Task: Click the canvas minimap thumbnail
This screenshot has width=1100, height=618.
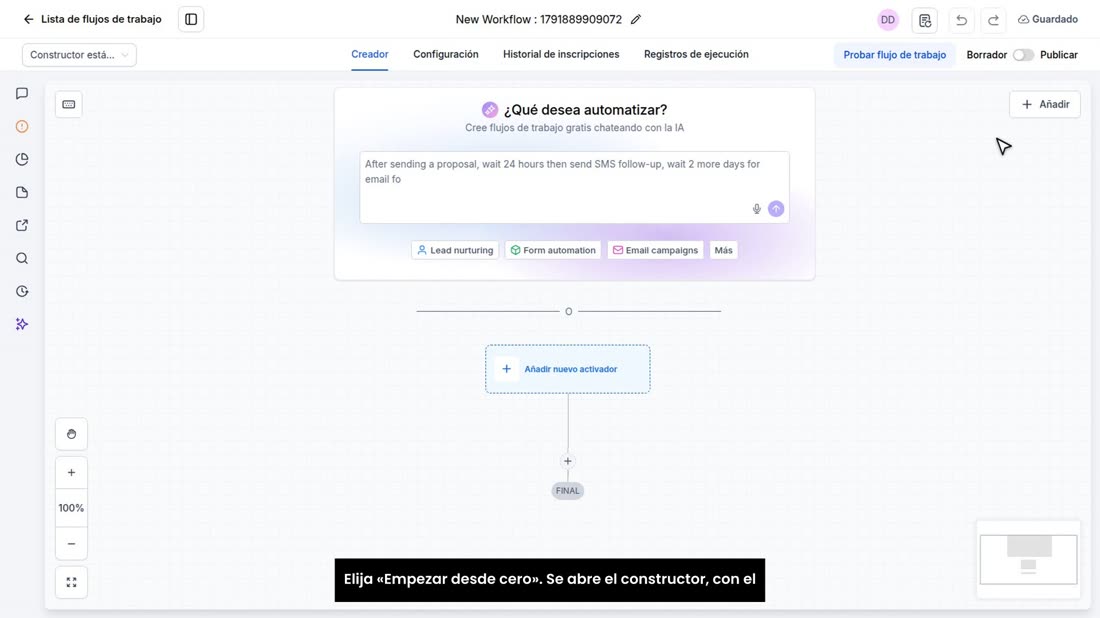Action: 1028,559
